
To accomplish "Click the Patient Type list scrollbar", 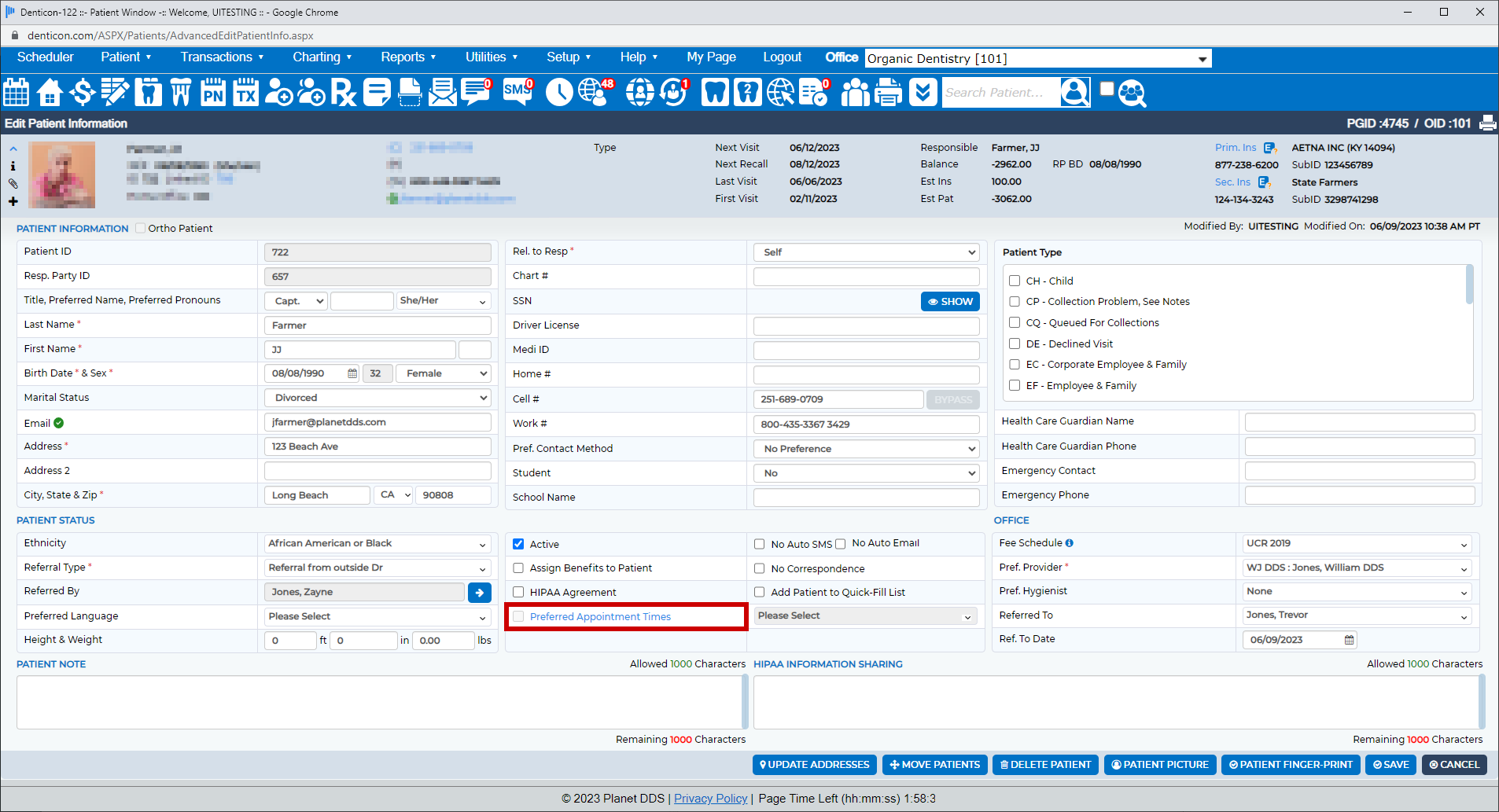I will pyautogui.click(x=1469, y=285).
